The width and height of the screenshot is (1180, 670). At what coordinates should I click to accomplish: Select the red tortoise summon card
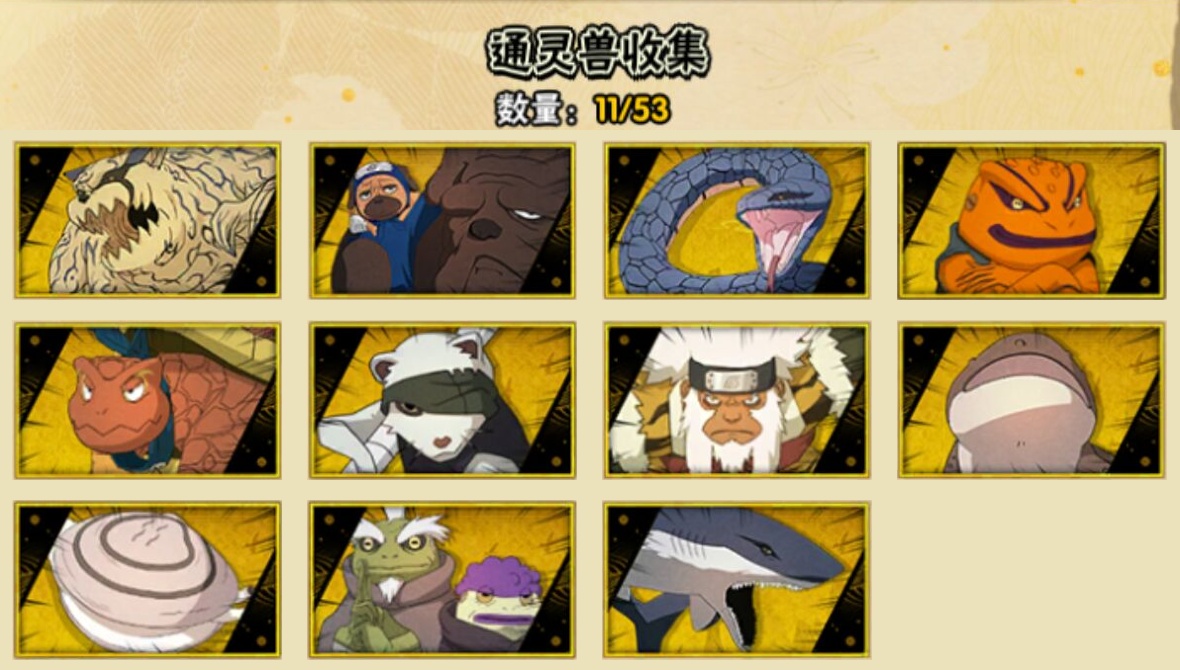[x=148, y=400]
